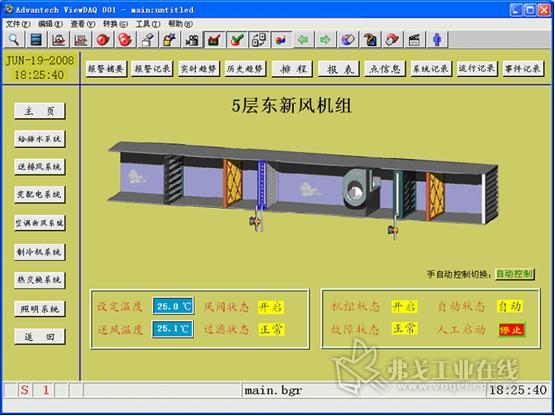Show the 历史趋势 history trend

coord(245,69)
